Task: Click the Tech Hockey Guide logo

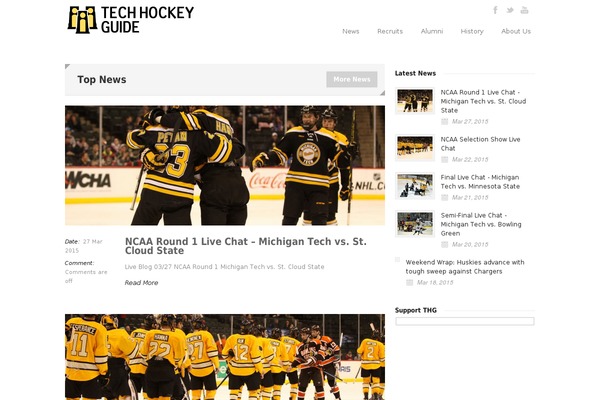Action: pos(131,20)
